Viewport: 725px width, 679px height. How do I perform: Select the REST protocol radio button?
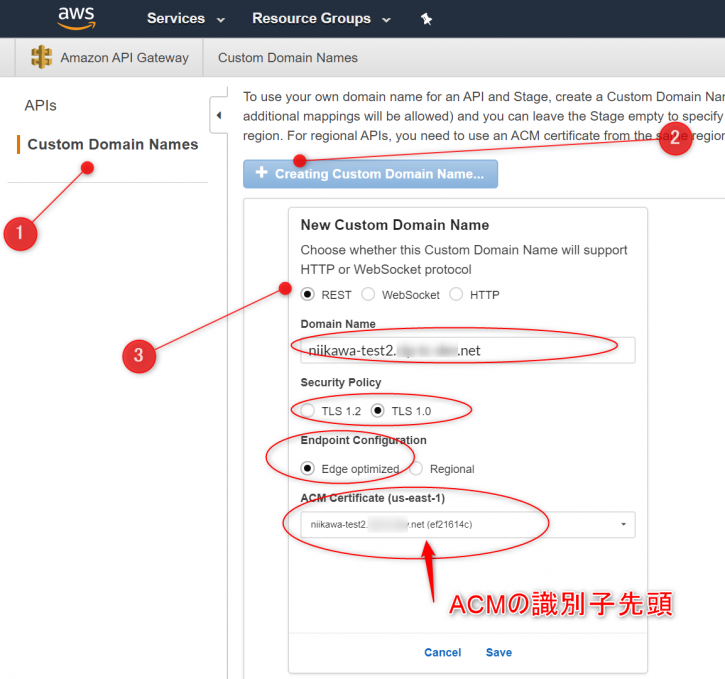307,294
